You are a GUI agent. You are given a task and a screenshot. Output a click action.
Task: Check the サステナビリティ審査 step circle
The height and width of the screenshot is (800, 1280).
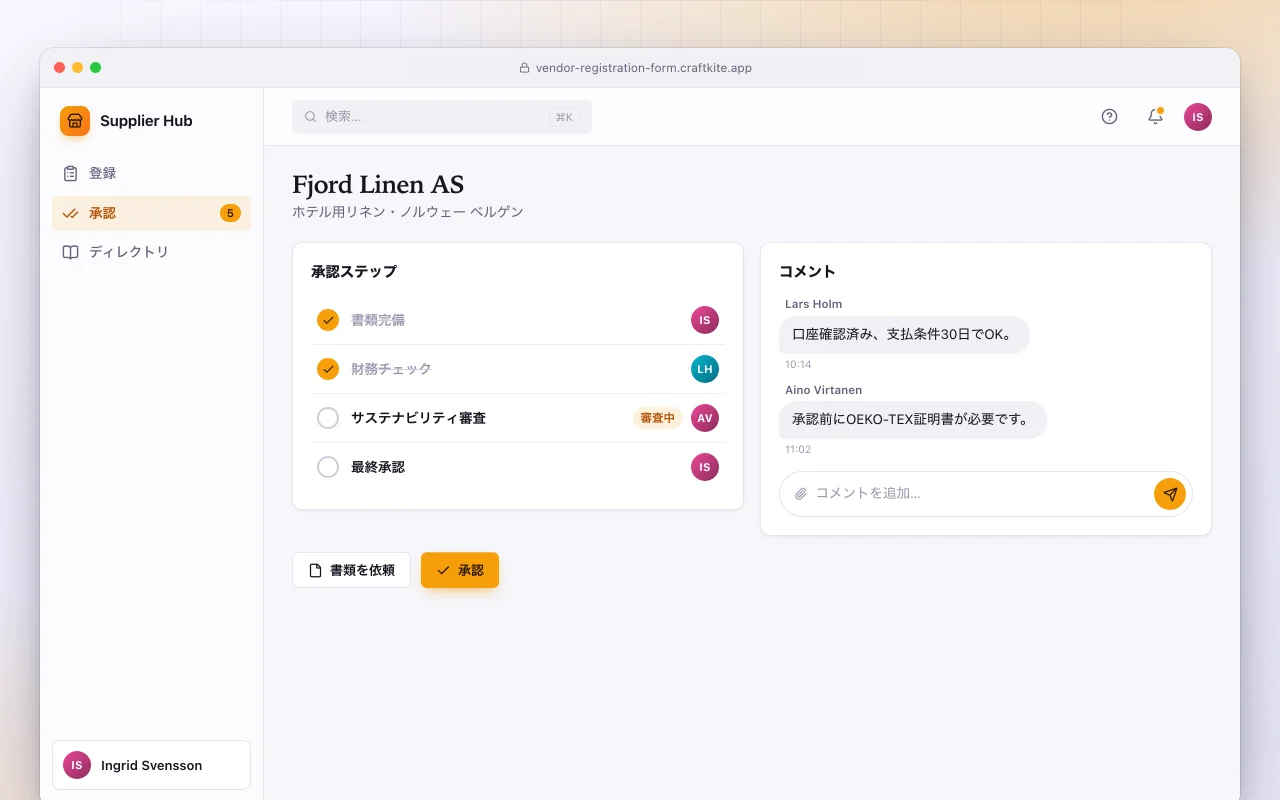tap(328, 418)
